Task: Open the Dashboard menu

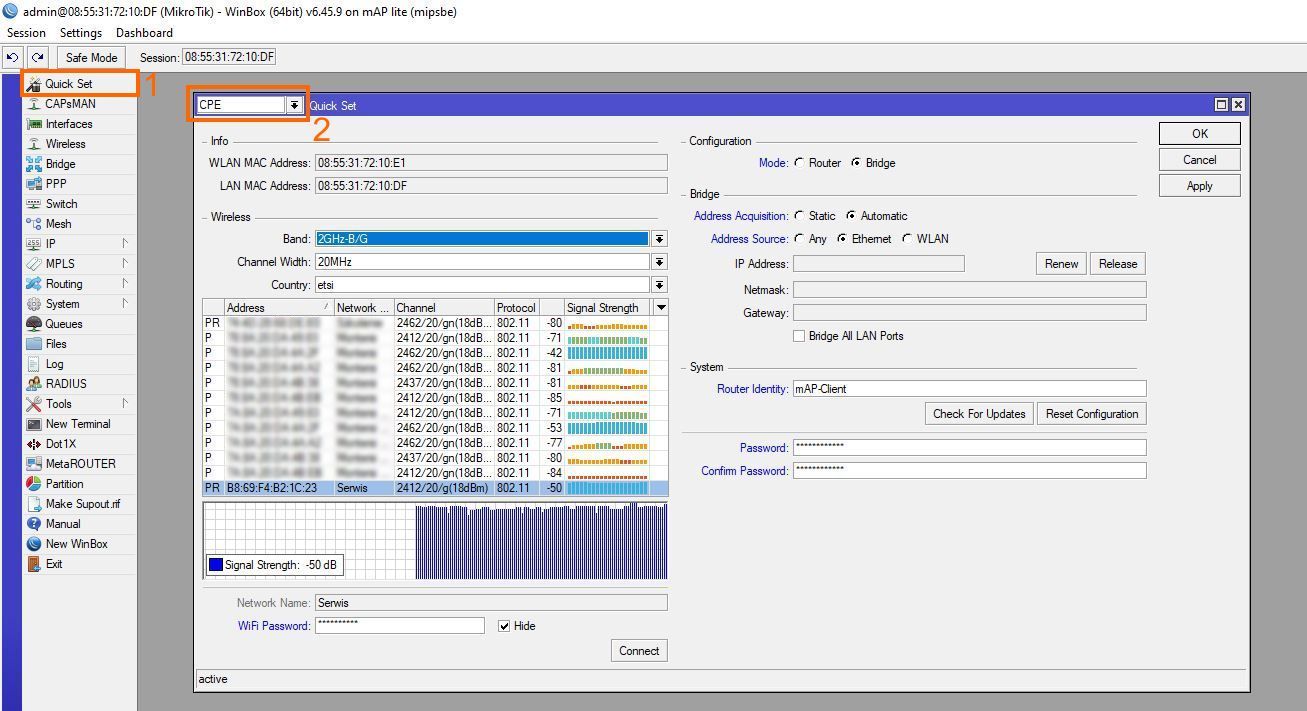Action: click(x=144, y=33)
